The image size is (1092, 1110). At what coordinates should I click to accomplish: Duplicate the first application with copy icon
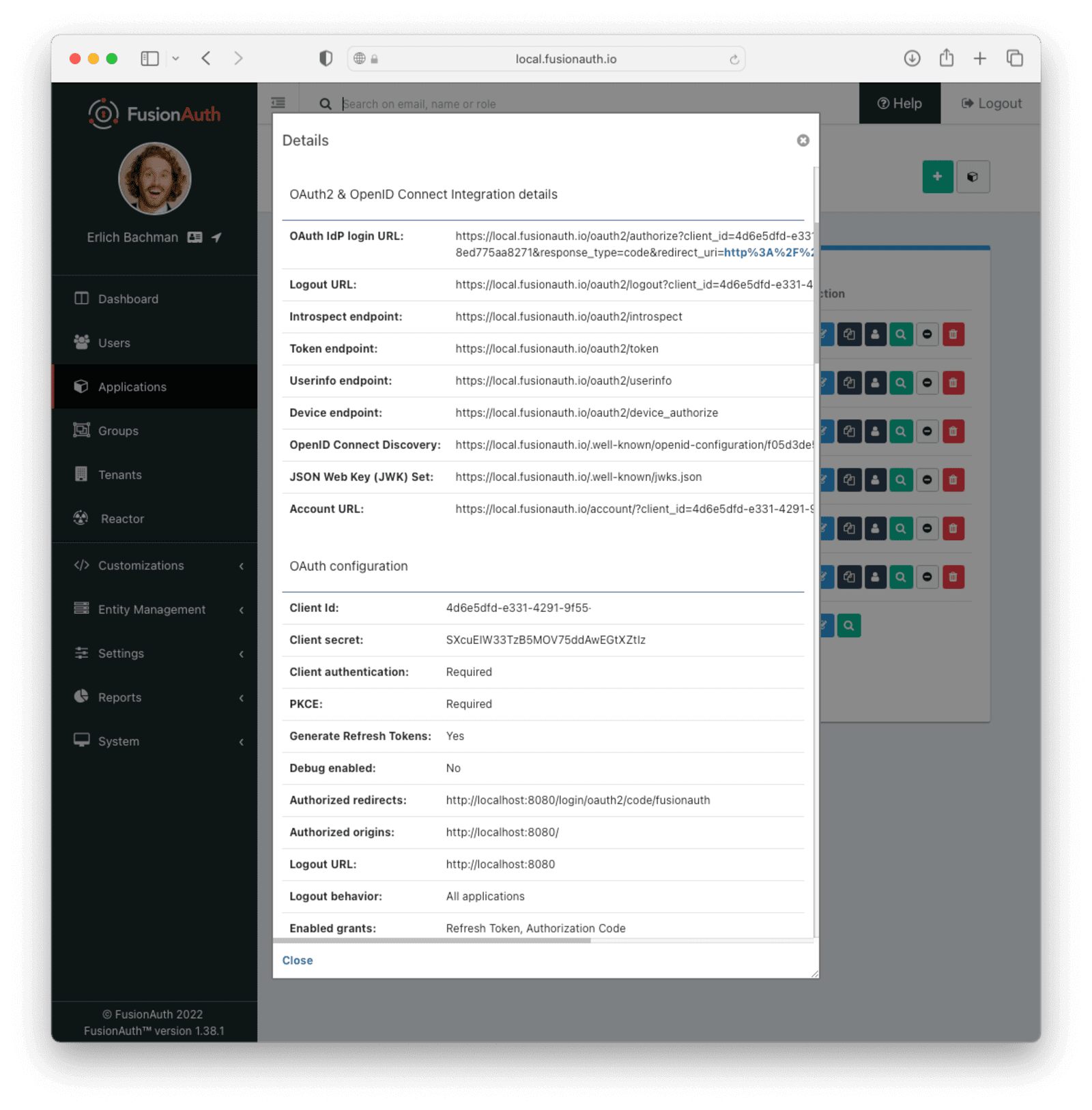point(849,334)
